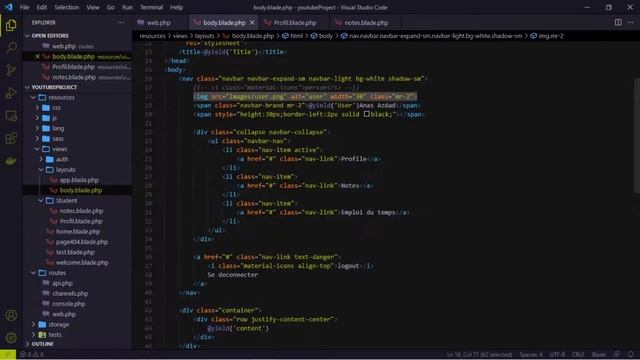This screenshot has height=360, width=640.
Task: Click the html breadcrumb segment
Action: (x=293, y=36)
